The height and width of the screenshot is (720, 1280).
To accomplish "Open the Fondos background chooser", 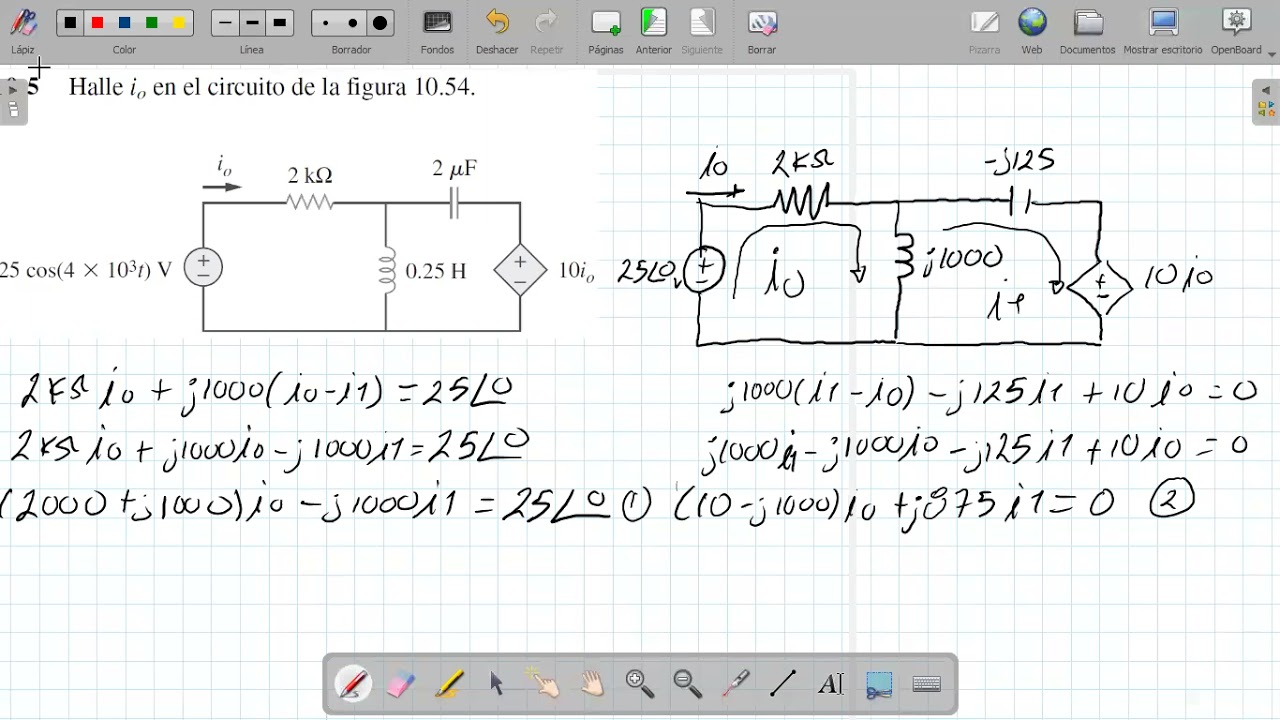I will pyautogui.click(x=437, y=30).
